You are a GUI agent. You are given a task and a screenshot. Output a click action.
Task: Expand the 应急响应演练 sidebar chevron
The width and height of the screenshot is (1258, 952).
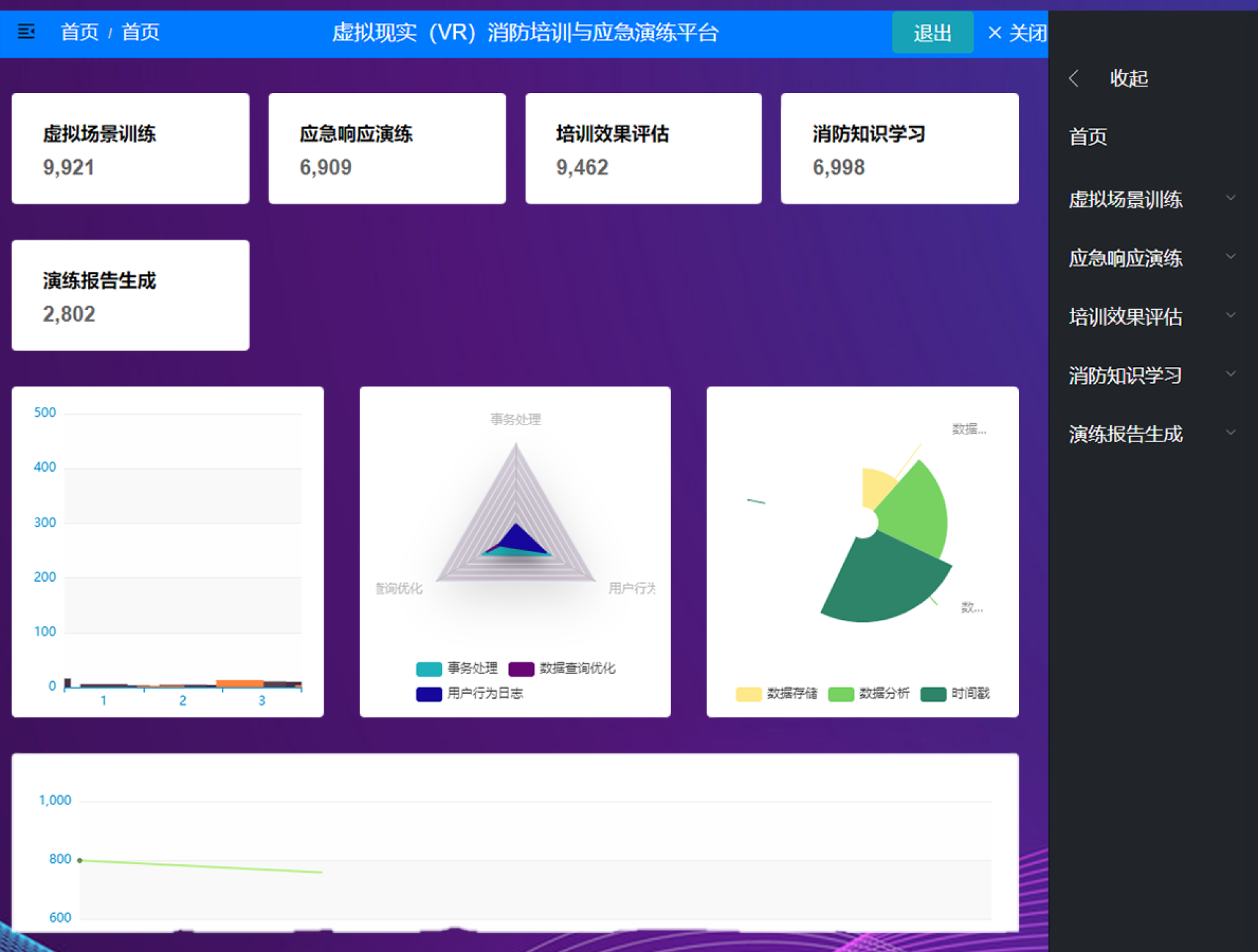[1230, 257]
